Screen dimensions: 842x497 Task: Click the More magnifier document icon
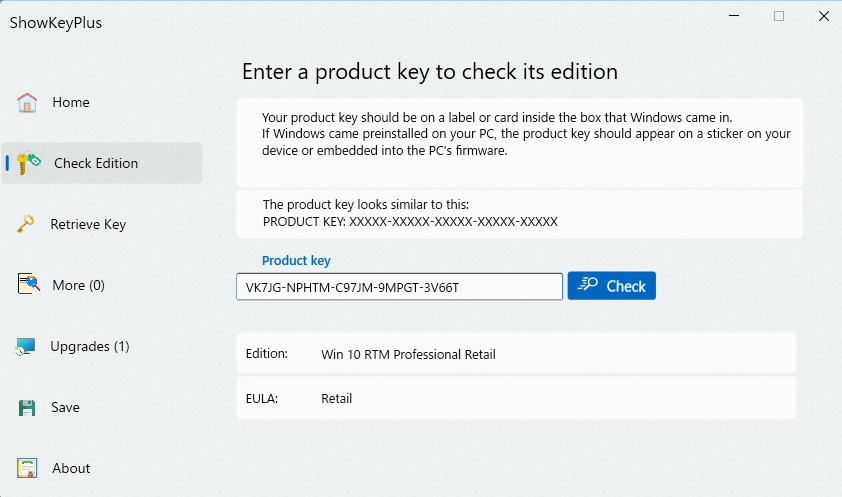(x=28, y=285)
